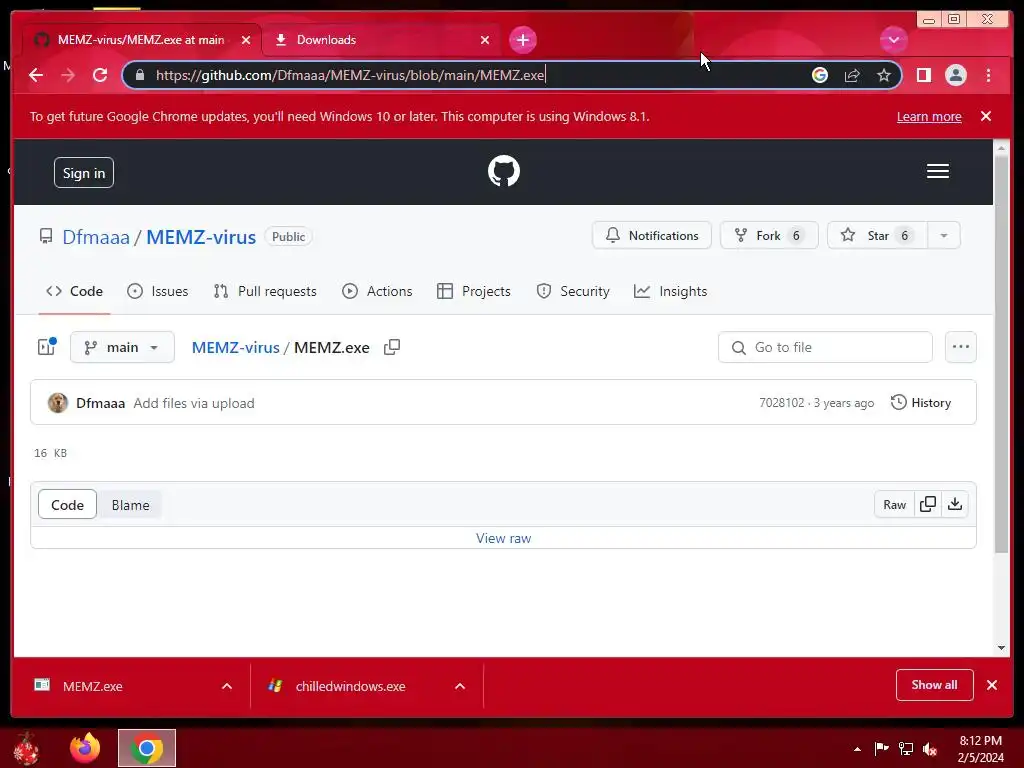1024x768 pixels.
Task: Open the Google lens icon in address bar
Action: coord(820,75)
